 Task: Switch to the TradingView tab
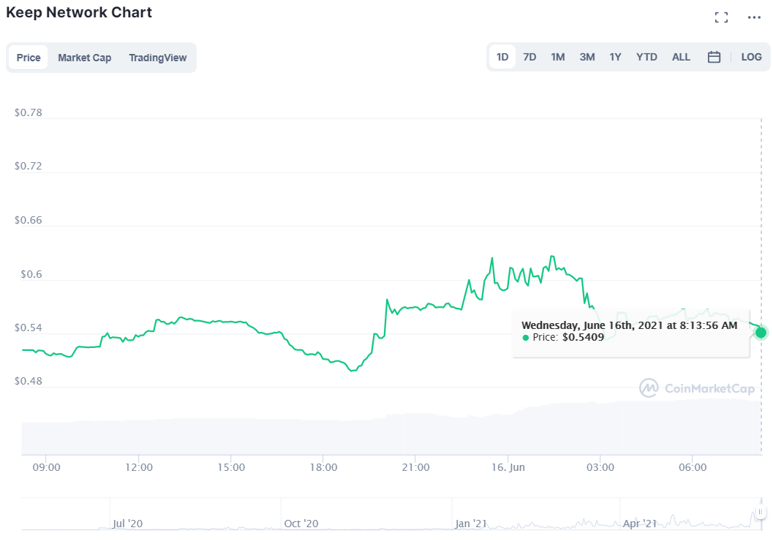[158, 58]
